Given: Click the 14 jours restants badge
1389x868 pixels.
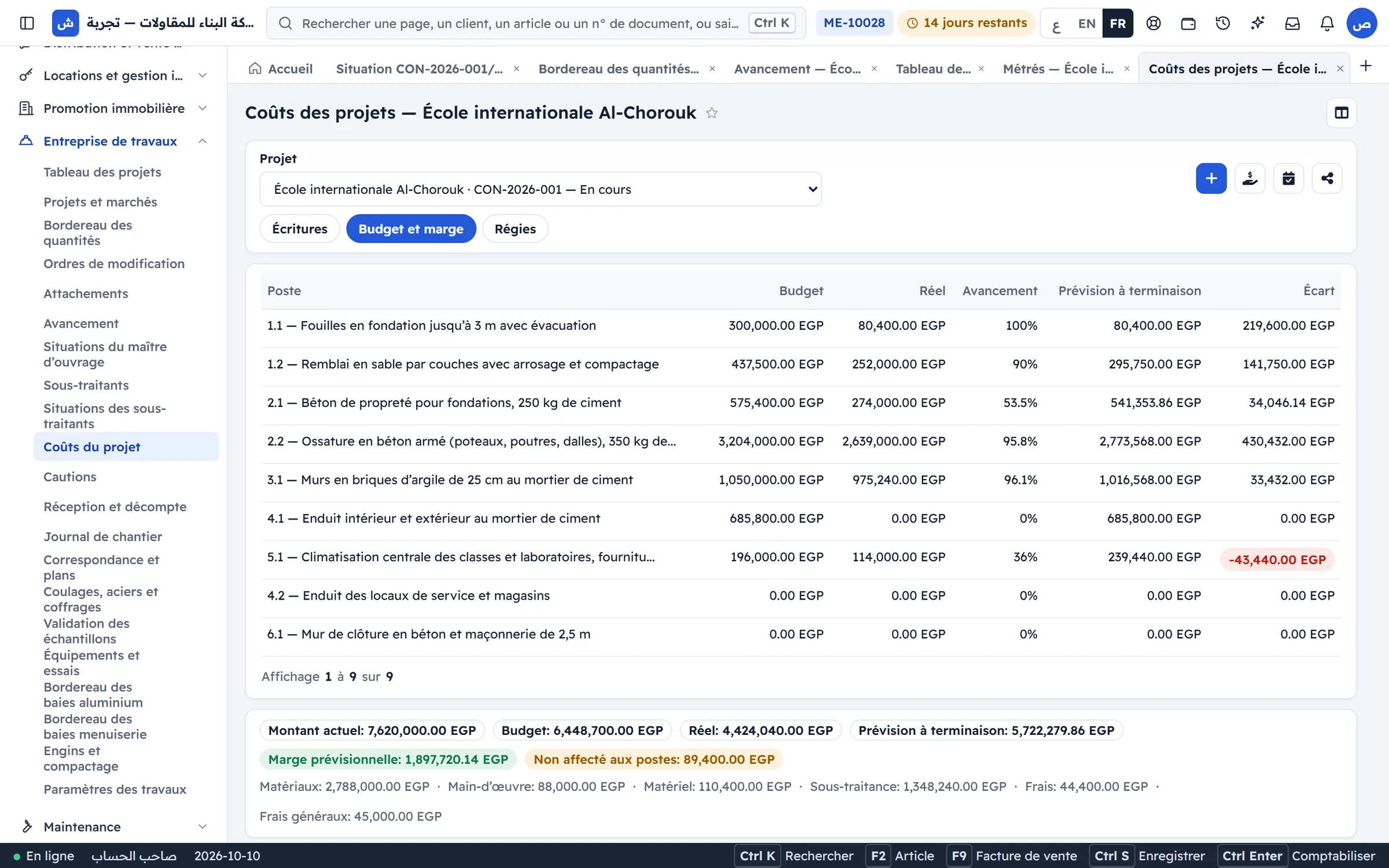Looking at the screenshot, I should pos(966,23).
